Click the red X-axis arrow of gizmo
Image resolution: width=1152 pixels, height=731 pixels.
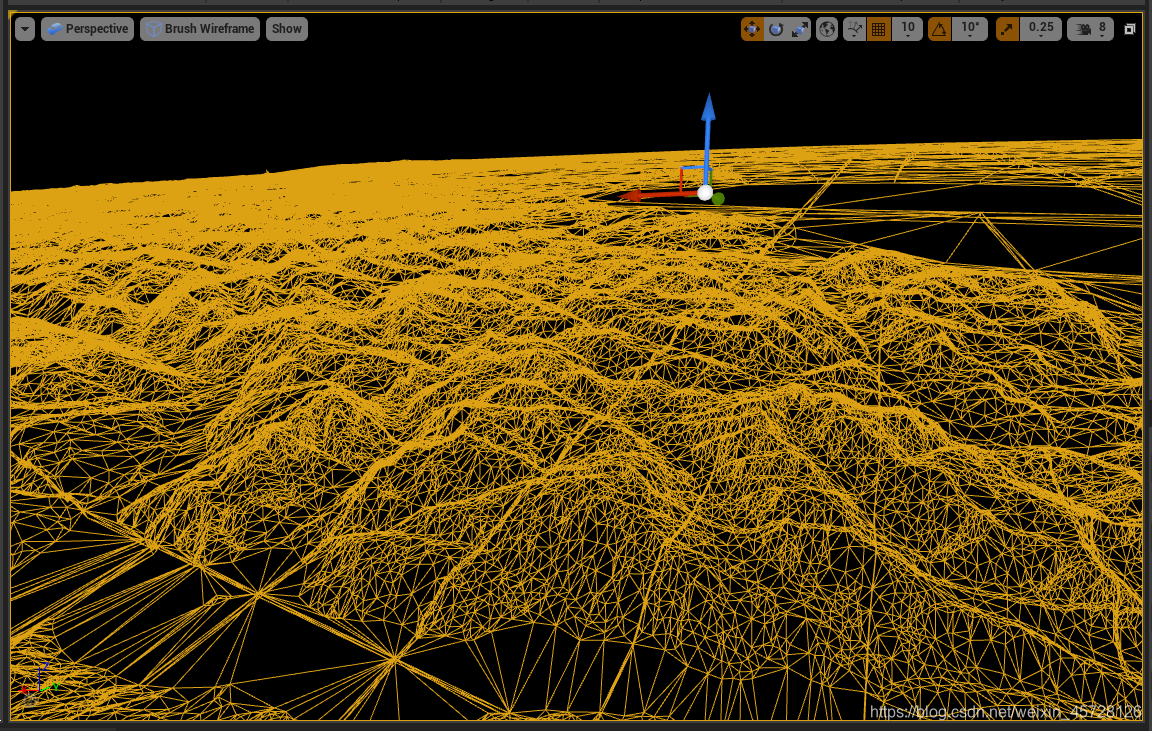pyautogui.click(x=632, y=195)
